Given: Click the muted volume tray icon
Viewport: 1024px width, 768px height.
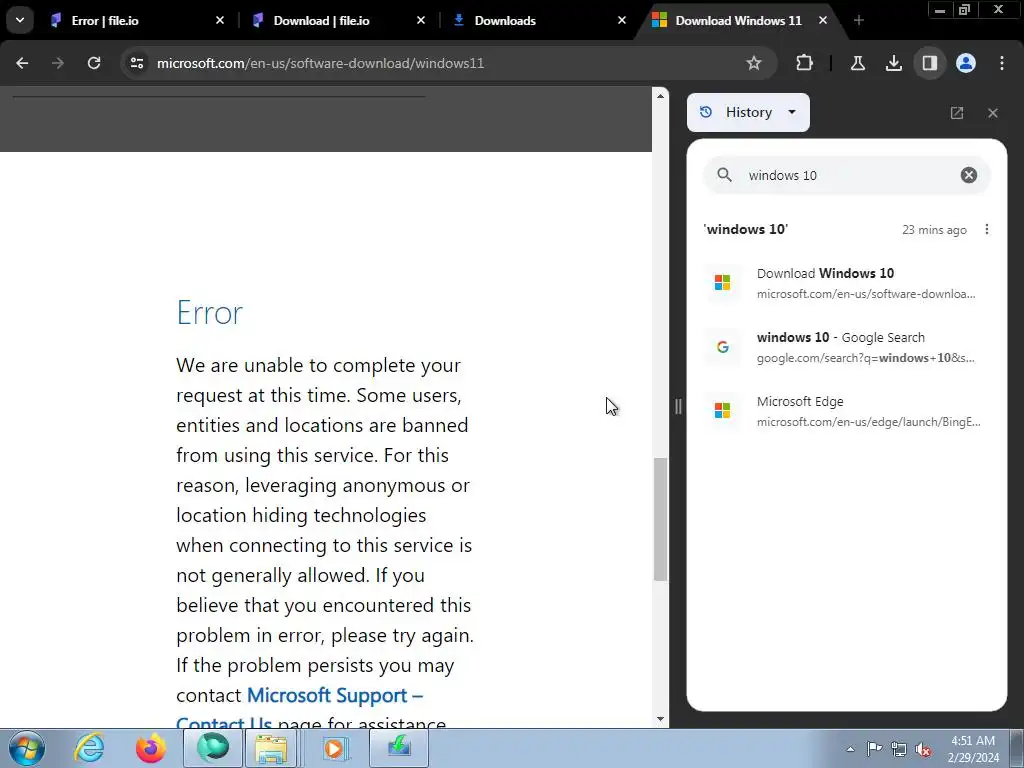Looking at the screenshot, I should [x=923, y=749].
